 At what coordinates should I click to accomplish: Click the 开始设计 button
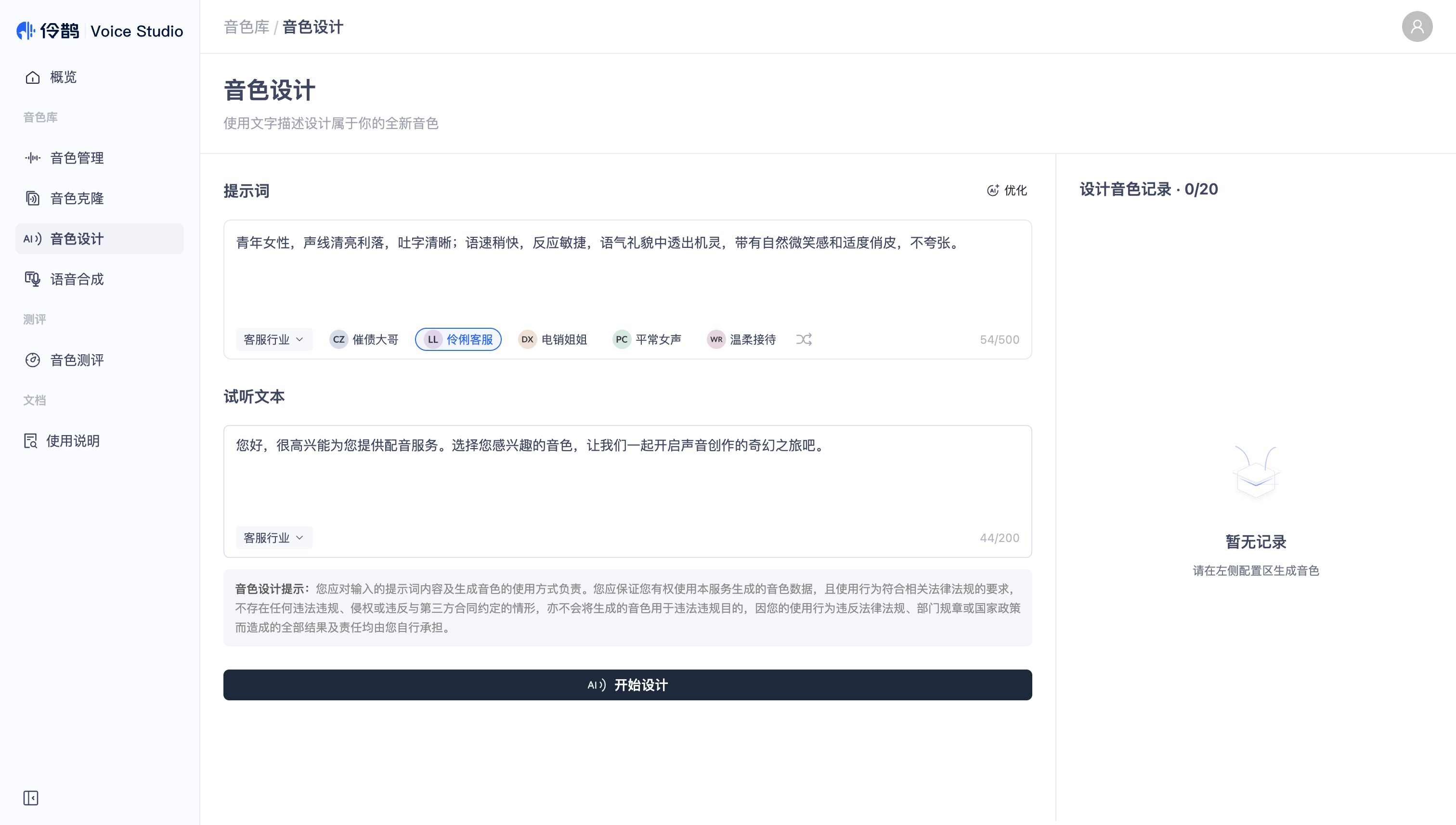(627, 685)
